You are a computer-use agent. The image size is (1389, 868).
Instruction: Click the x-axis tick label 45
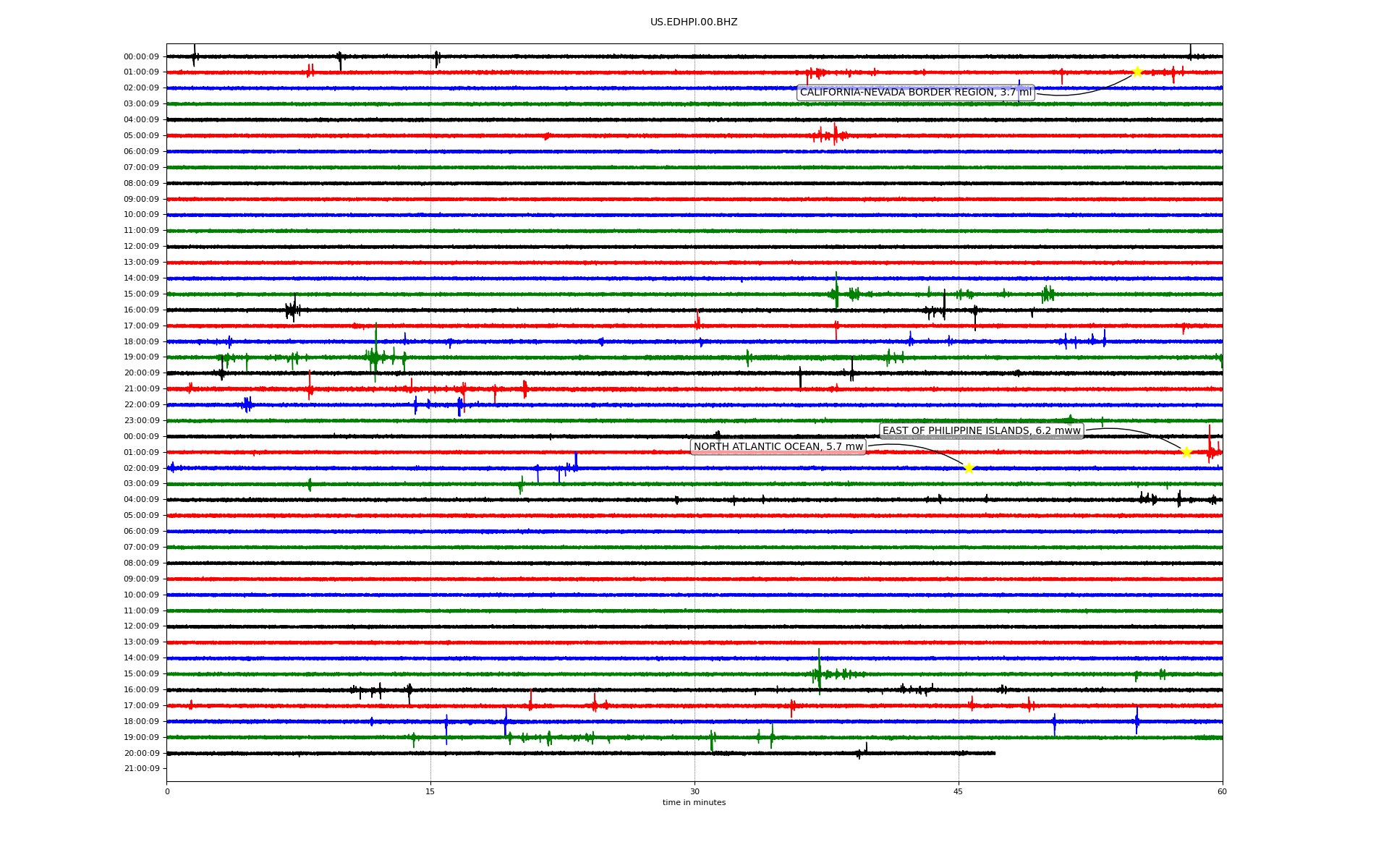click(959, 791)
